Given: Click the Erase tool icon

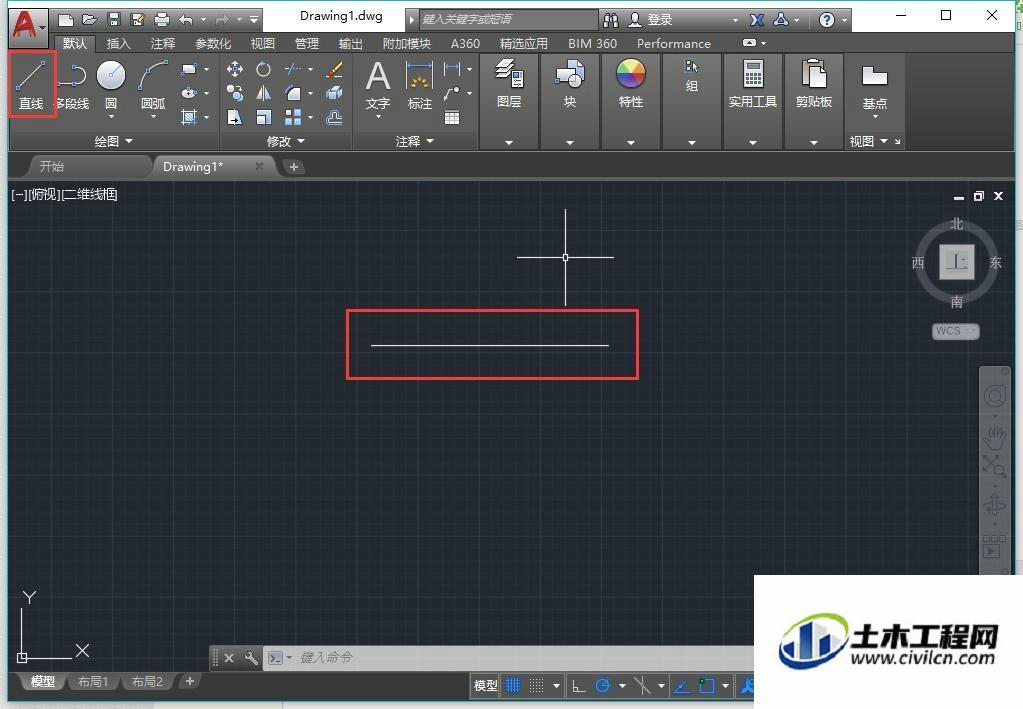Looking at the screenshot, I should click(x=334, y=69).
